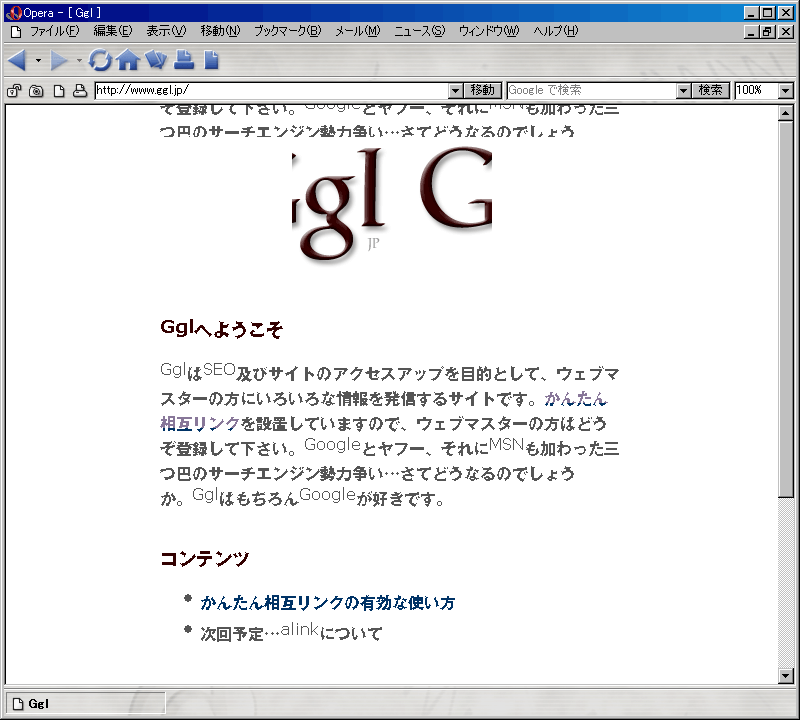Expand the address bar URL dropdown
This screenshot has width=800, height=720.
point(456,91)
